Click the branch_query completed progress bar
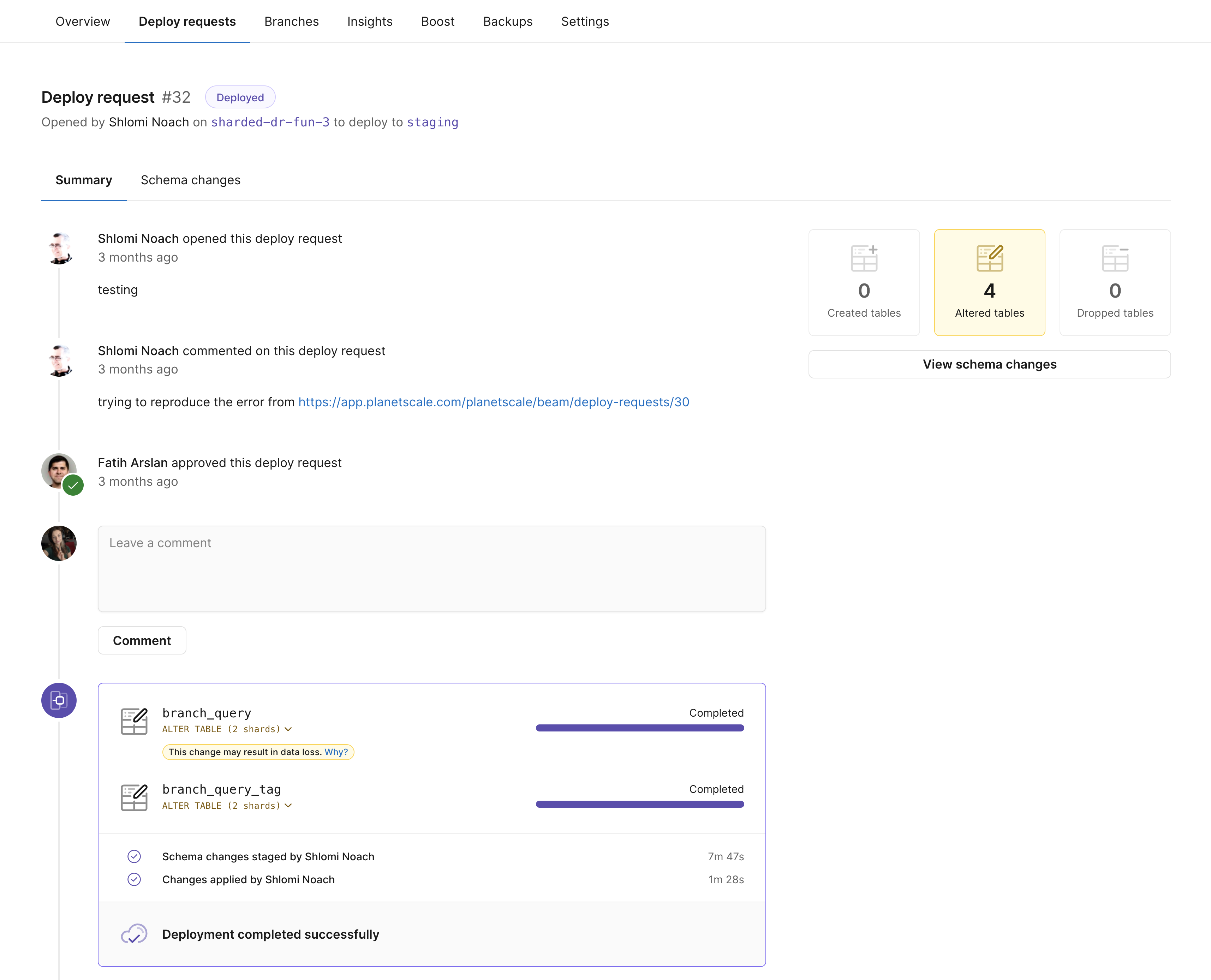The height and width of the screenshot is (980, 1211). (x=640, y=728)
